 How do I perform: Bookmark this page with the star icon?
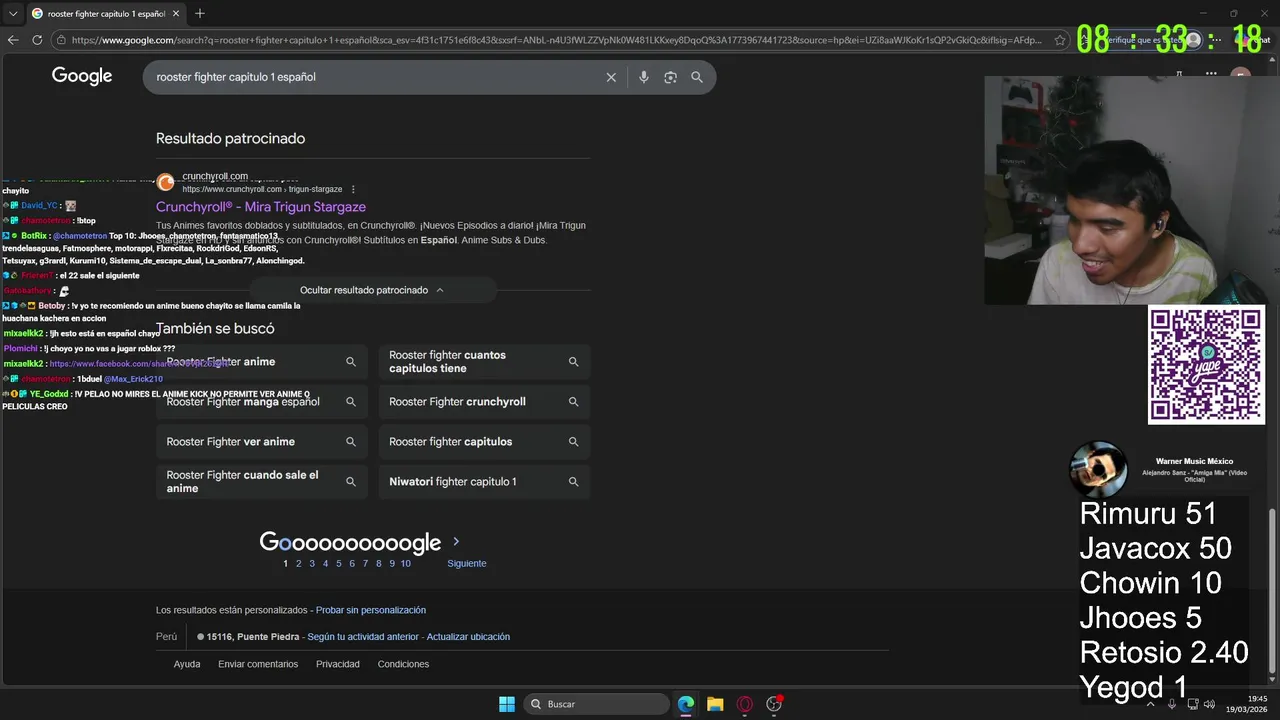tap(1060, 40)
